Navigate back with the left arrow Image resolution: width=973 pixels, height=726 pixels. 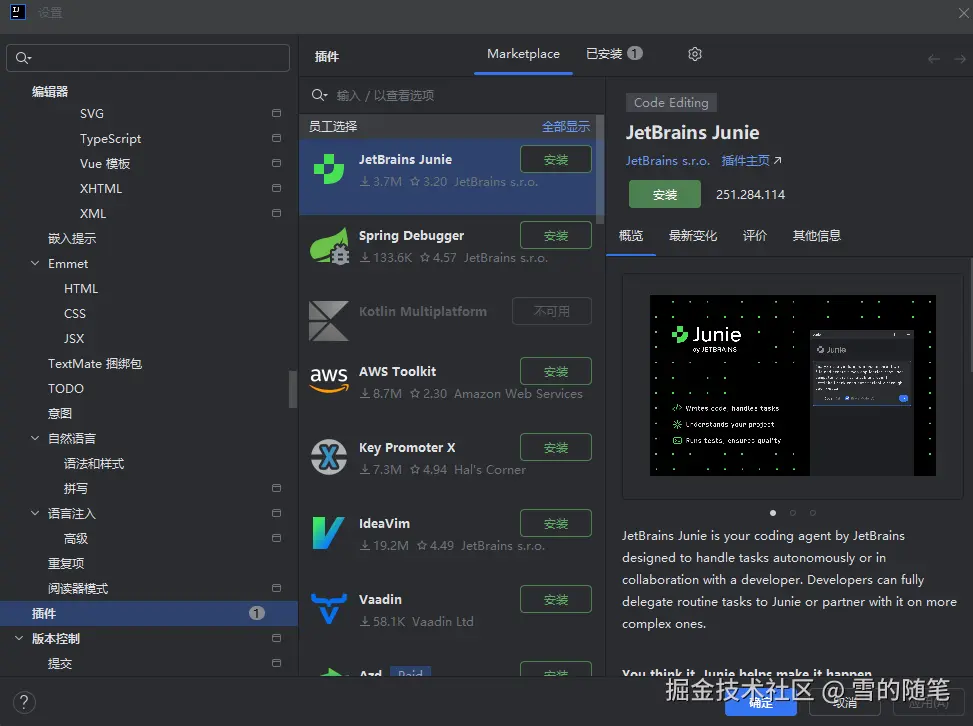tap(934, 59)
